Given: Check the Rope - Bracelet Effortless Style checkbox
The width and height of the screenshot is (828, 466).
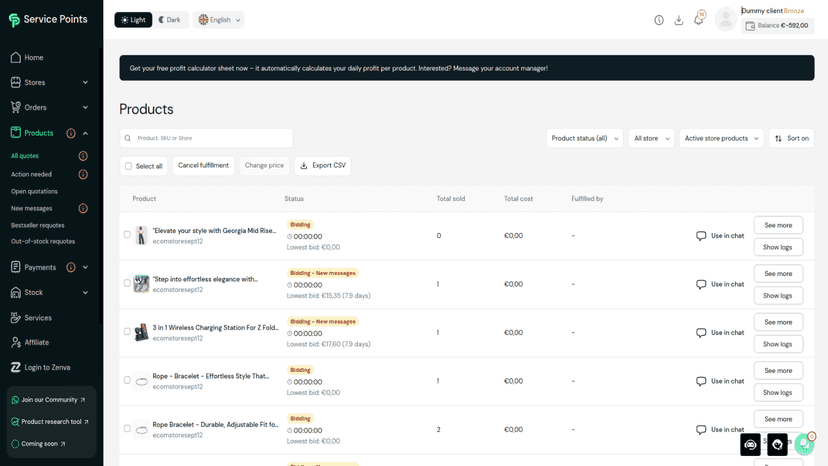Looking at the screenshot, I should 127,380.
